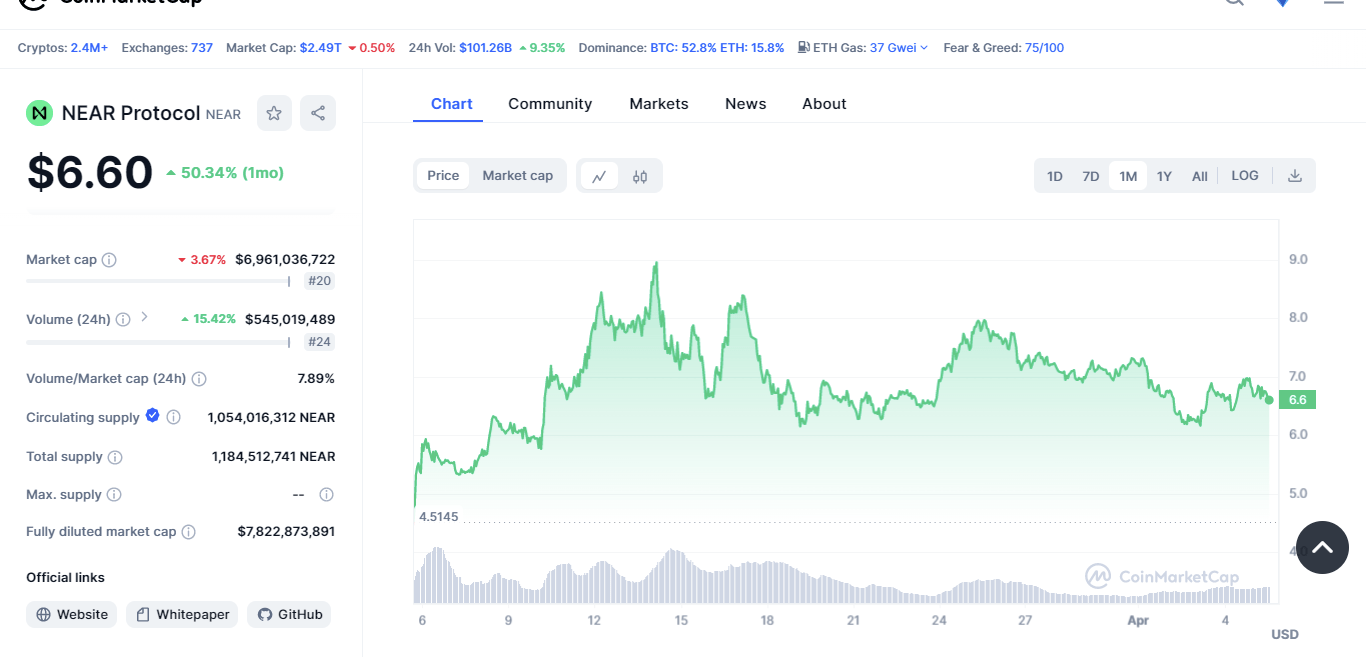1366x657 pixels.
Task: Set chart range to 1M
Action: tap(1128, 176)
